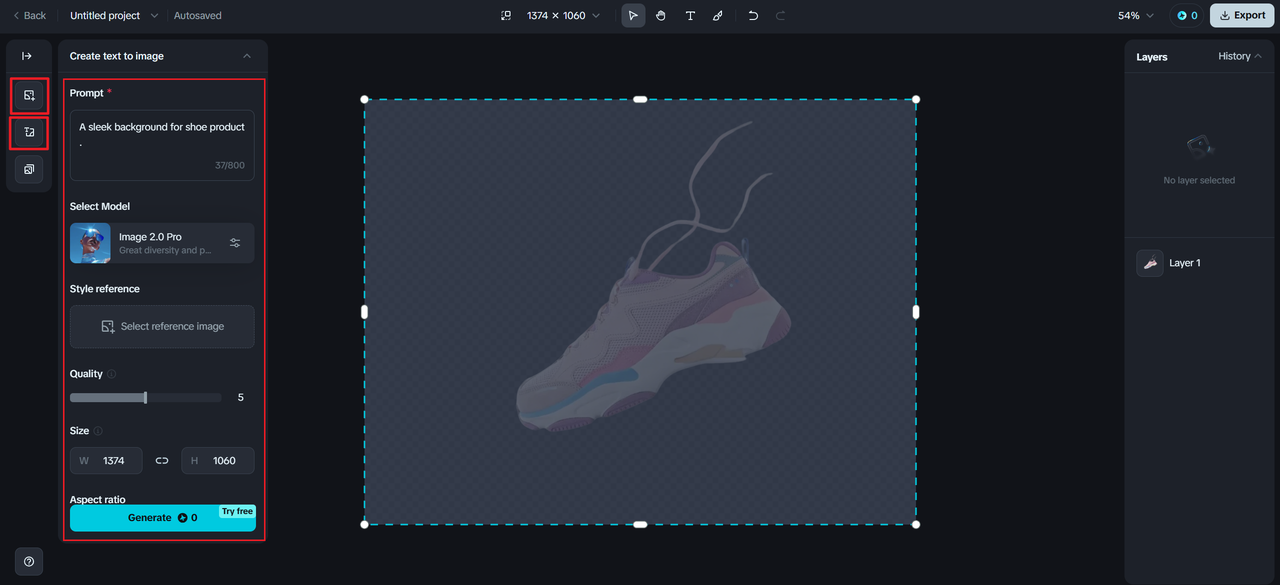Screen dimensions: 1280x585
Task: Select the Text tool
Action: [690, 16]
